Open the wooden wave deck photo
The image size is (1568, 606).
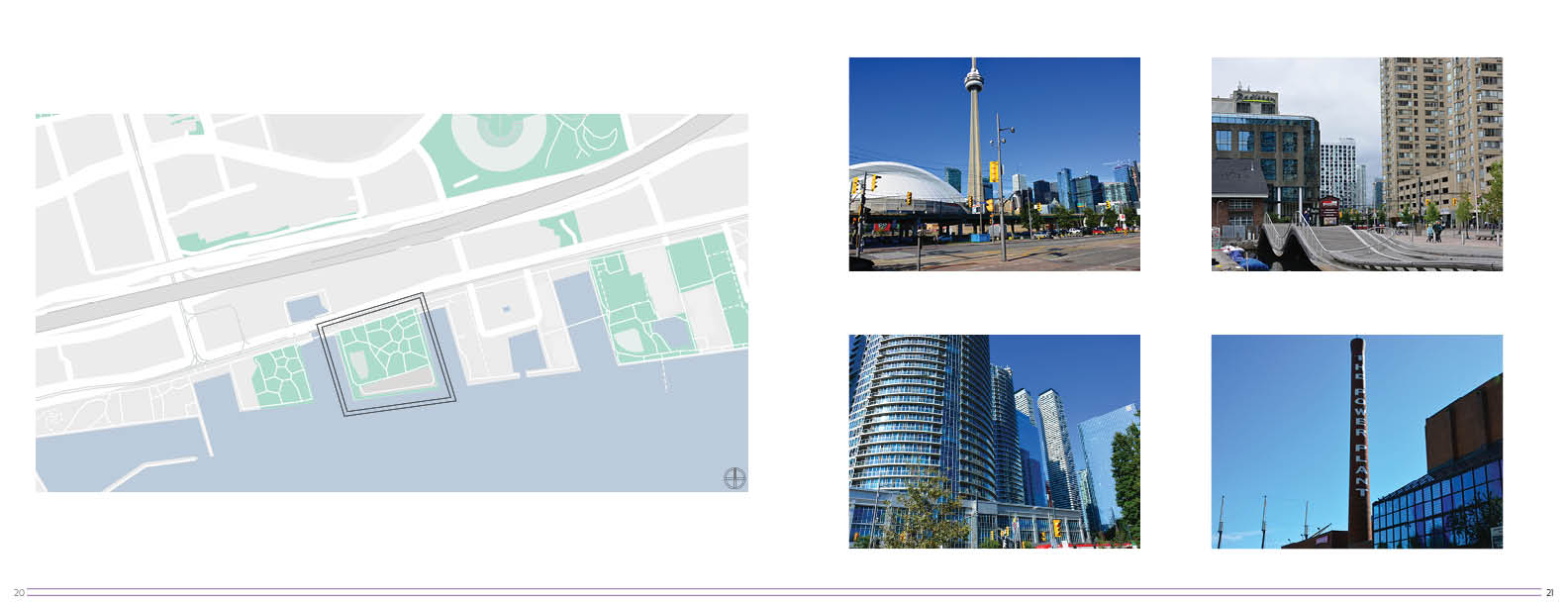point(1356,164)
